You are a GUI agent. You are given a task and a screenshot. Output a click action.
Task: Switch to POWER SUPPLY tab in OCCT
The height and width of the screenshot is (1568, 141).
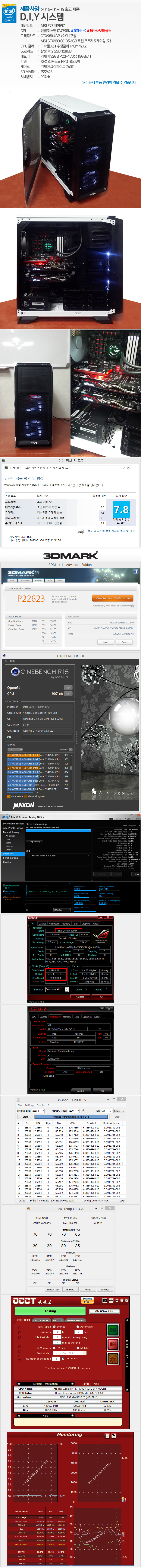76,1320
